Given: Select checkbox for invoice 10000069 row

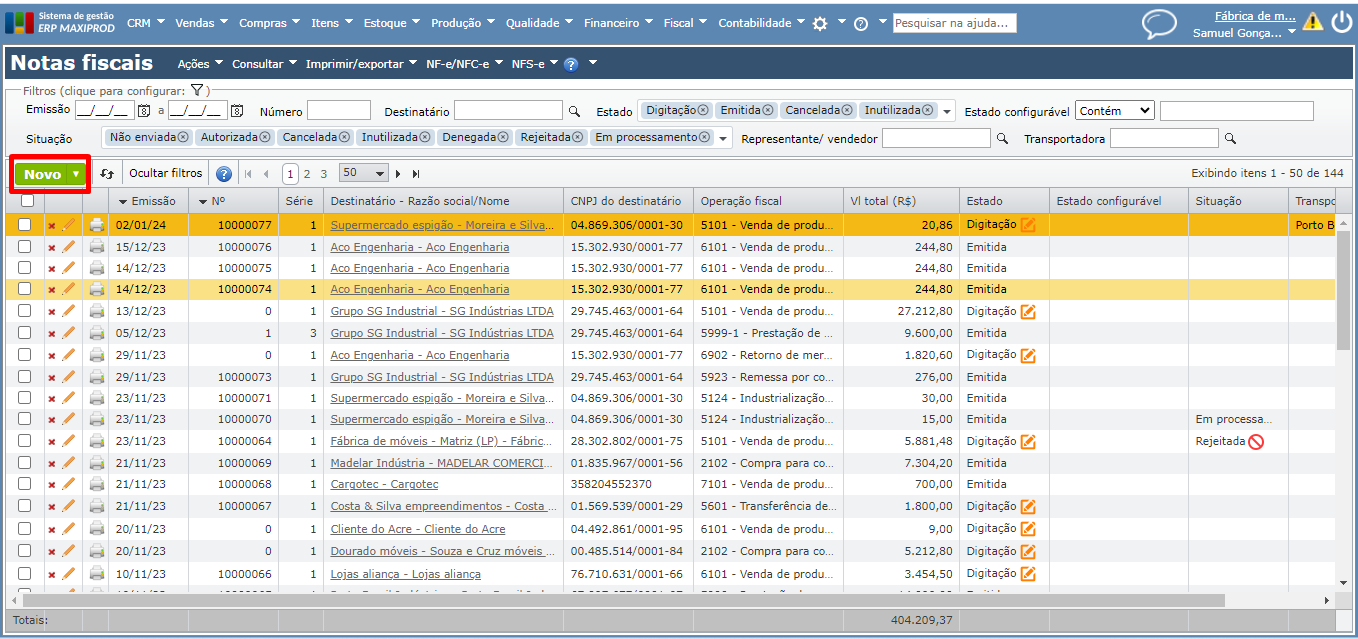Looking at the screenshot, I should tap(25, 463).
